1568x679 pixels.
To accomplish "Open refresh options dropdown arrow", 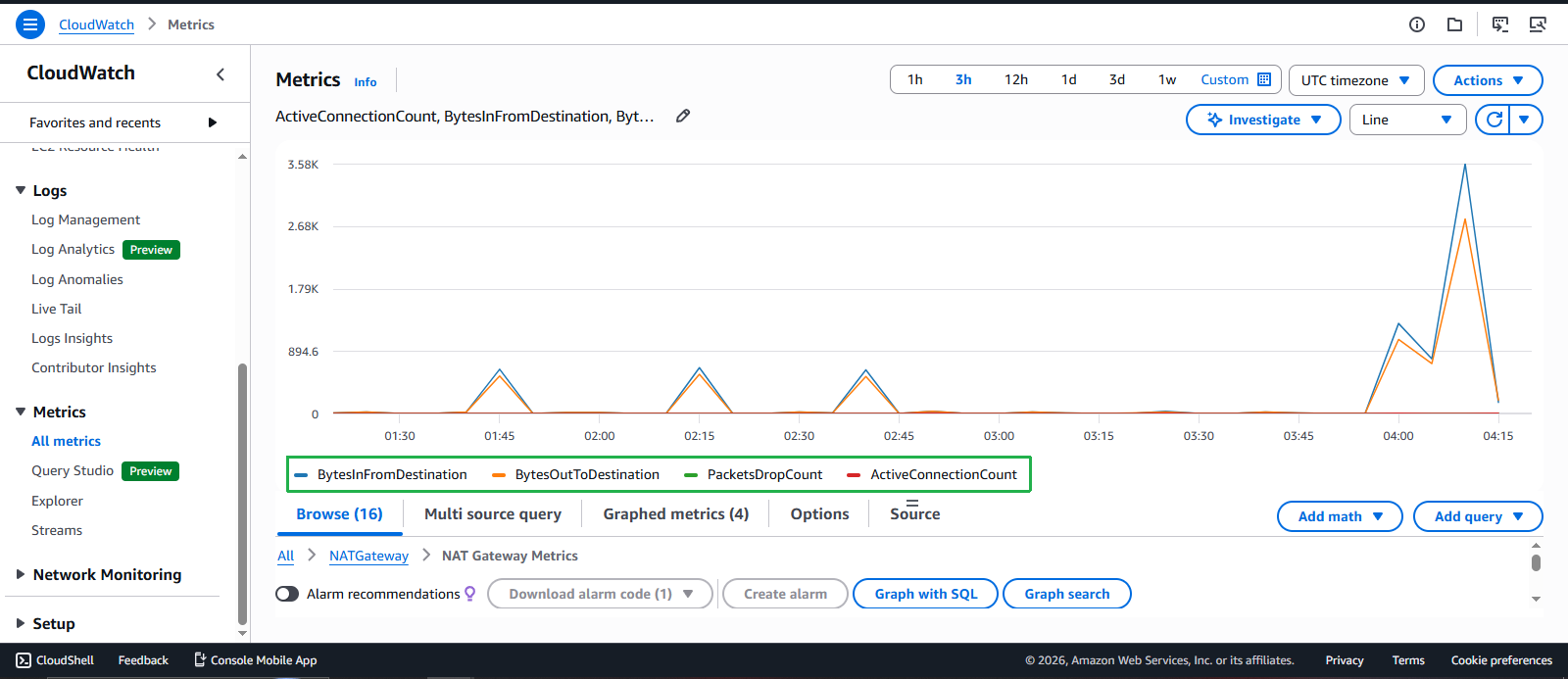I will coord(1525,120).
